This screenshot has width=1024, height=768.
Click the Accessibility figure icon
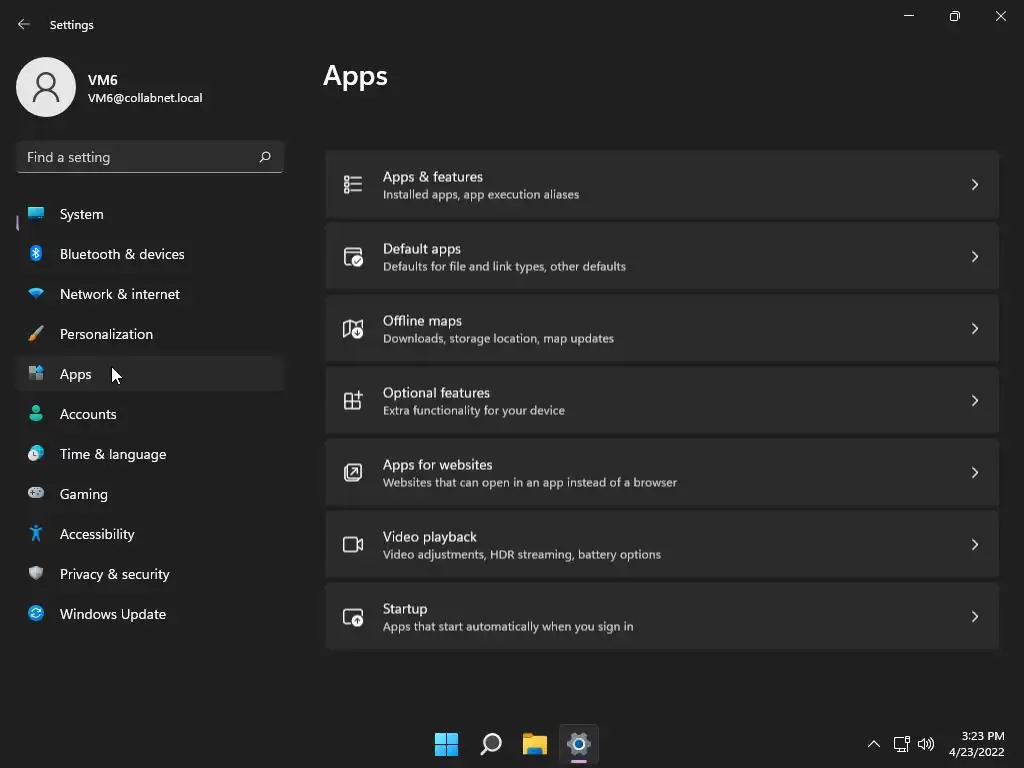tap(36, 534)
